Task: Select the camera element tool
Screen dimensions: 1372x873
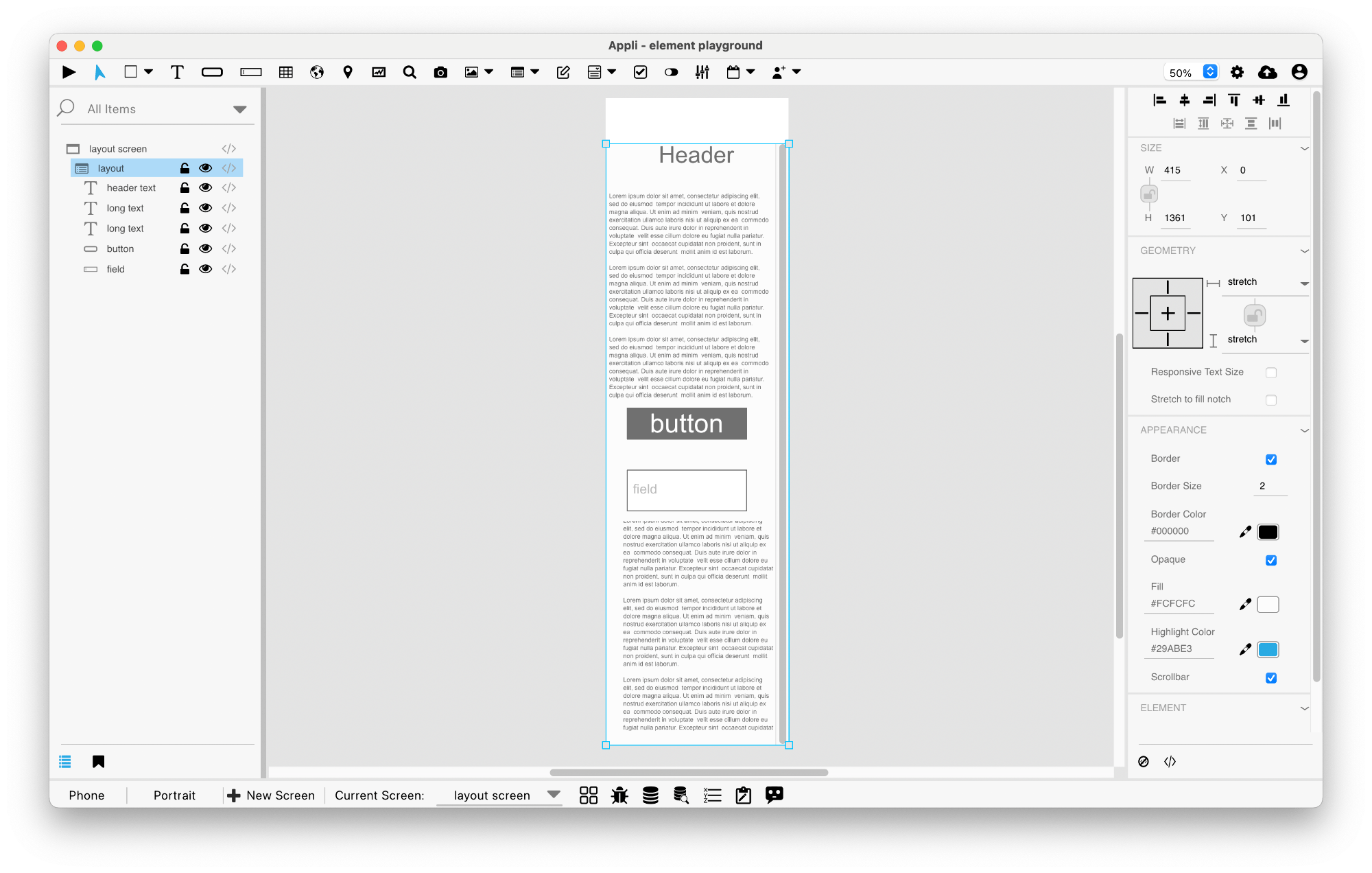Action: coord(440,72)
